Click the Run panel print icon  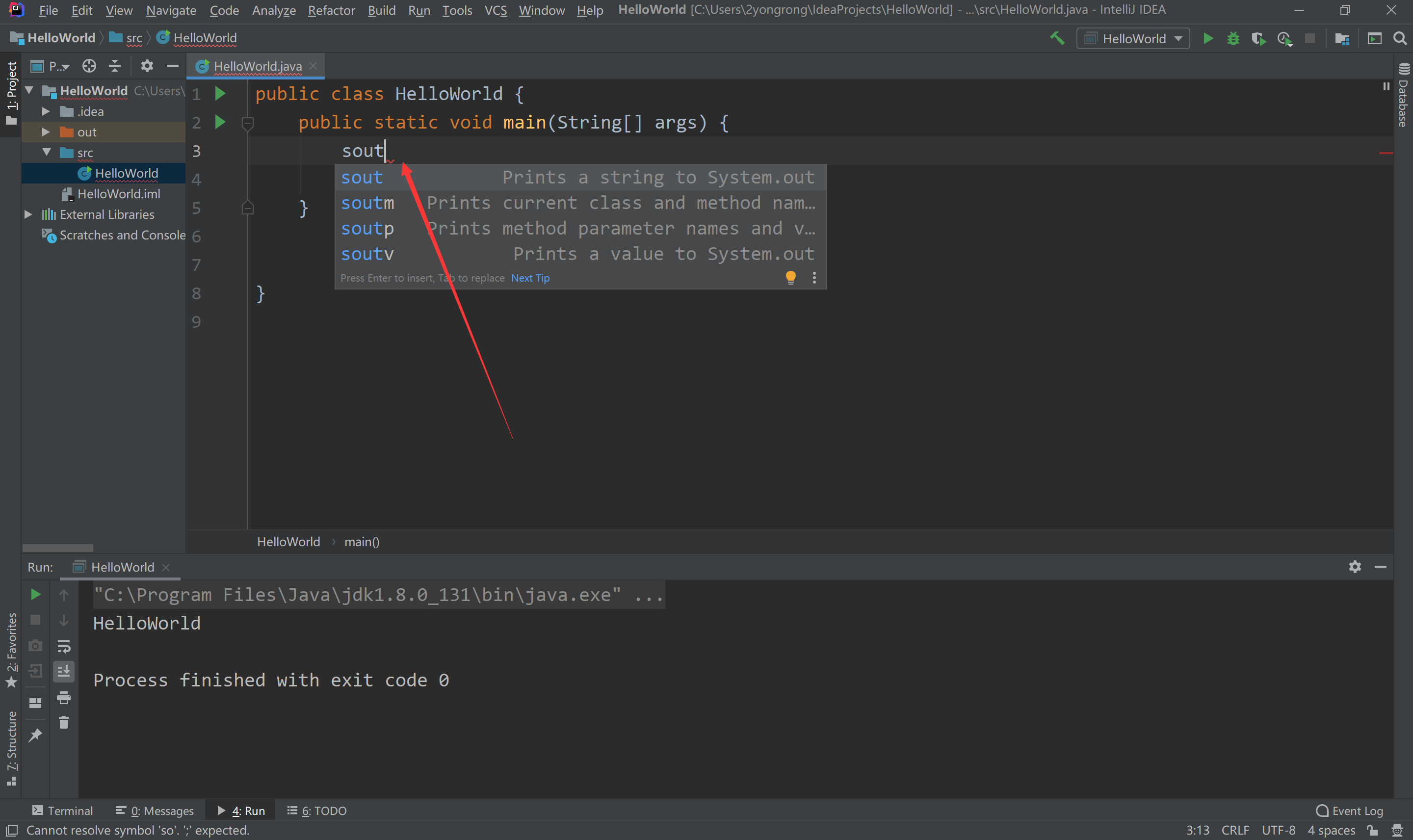tap(64, 697)
